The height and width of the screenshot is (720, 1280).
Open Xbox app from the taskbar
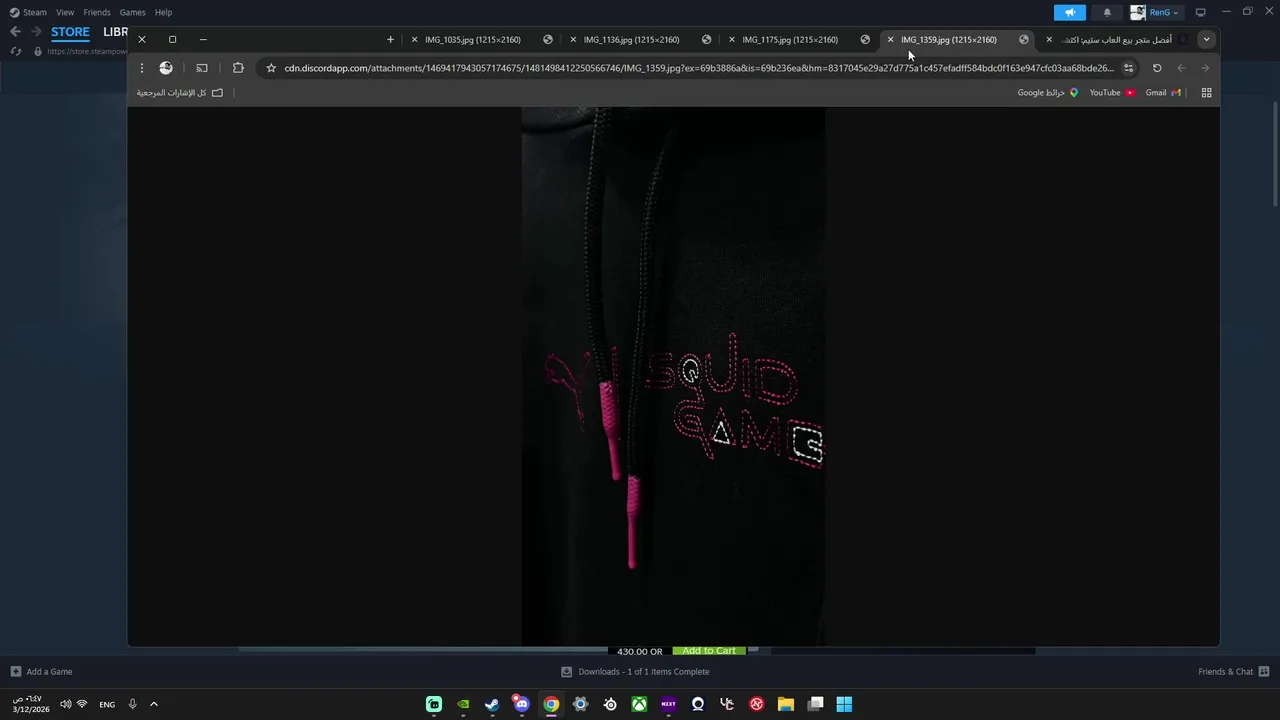tap(639, 704)
